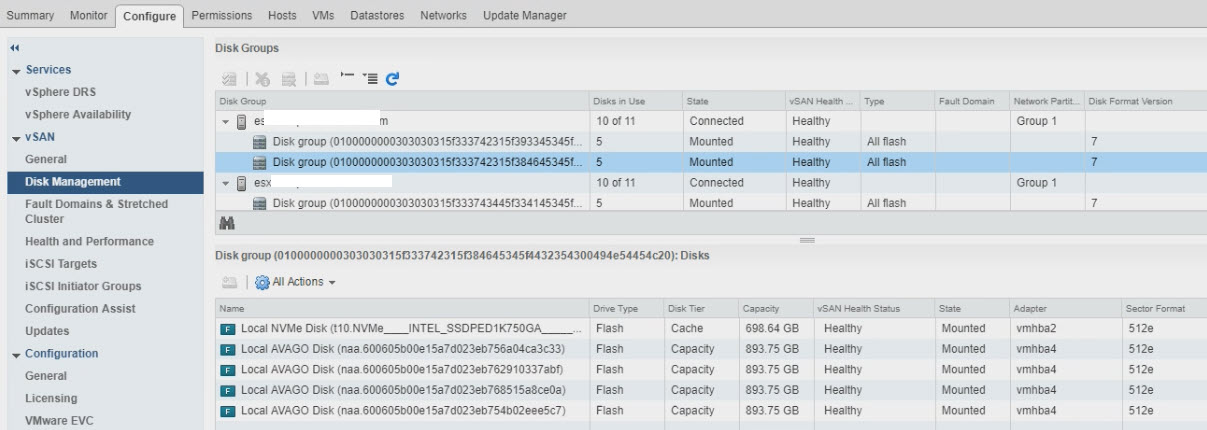1207x430 pixels.
Task: Open the Update Manager tab
Action: click(524, 16)
